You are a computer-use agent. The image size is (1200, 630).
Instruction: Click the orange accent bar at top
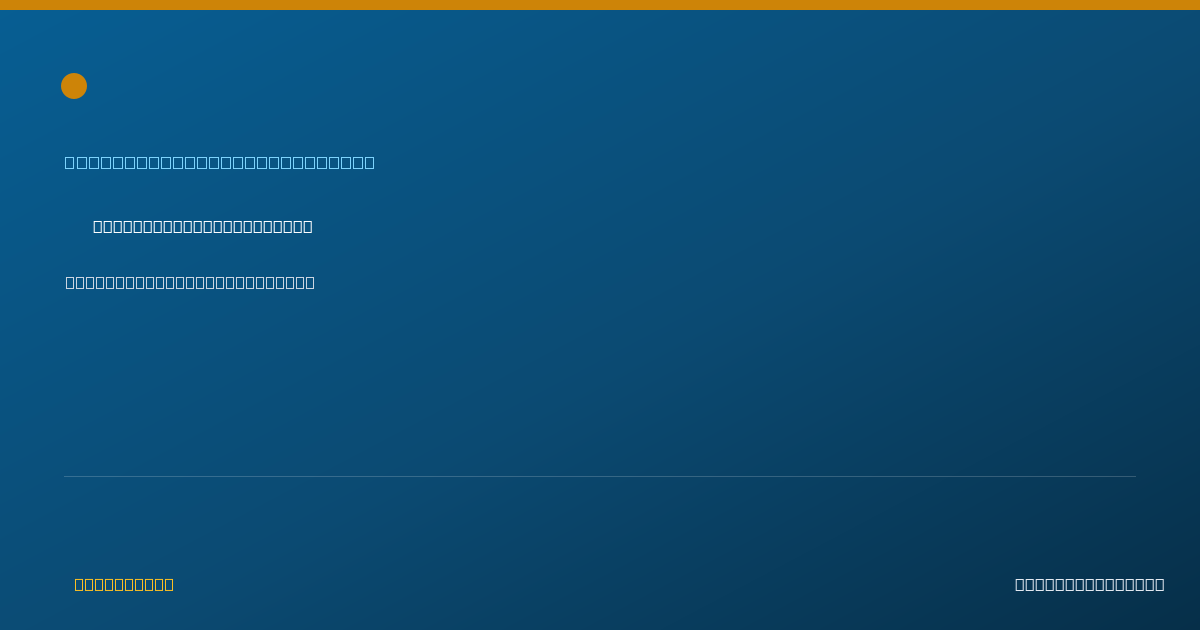[x=600, y=5]
